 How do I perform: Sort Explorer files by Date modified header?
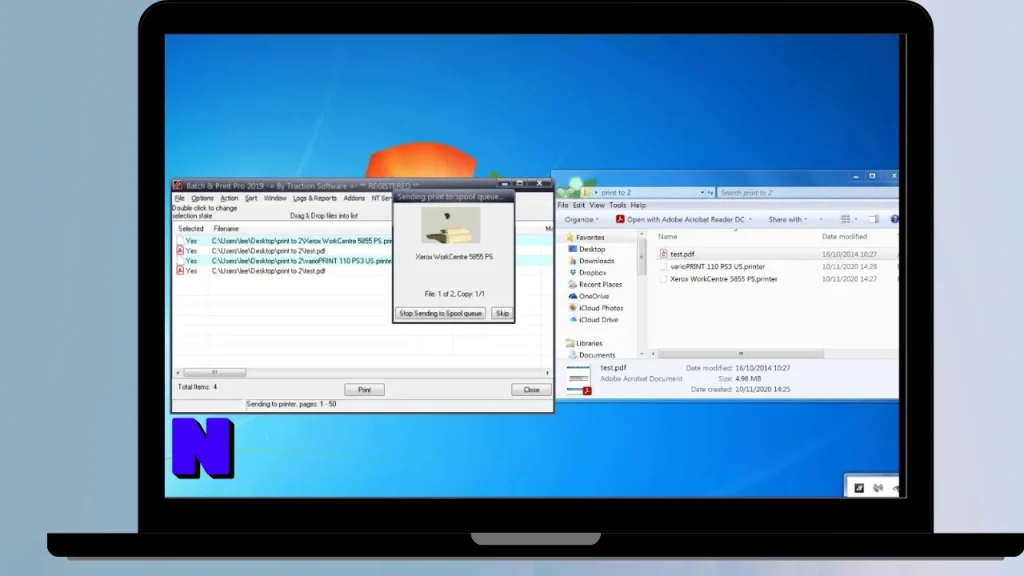point(844,236)
